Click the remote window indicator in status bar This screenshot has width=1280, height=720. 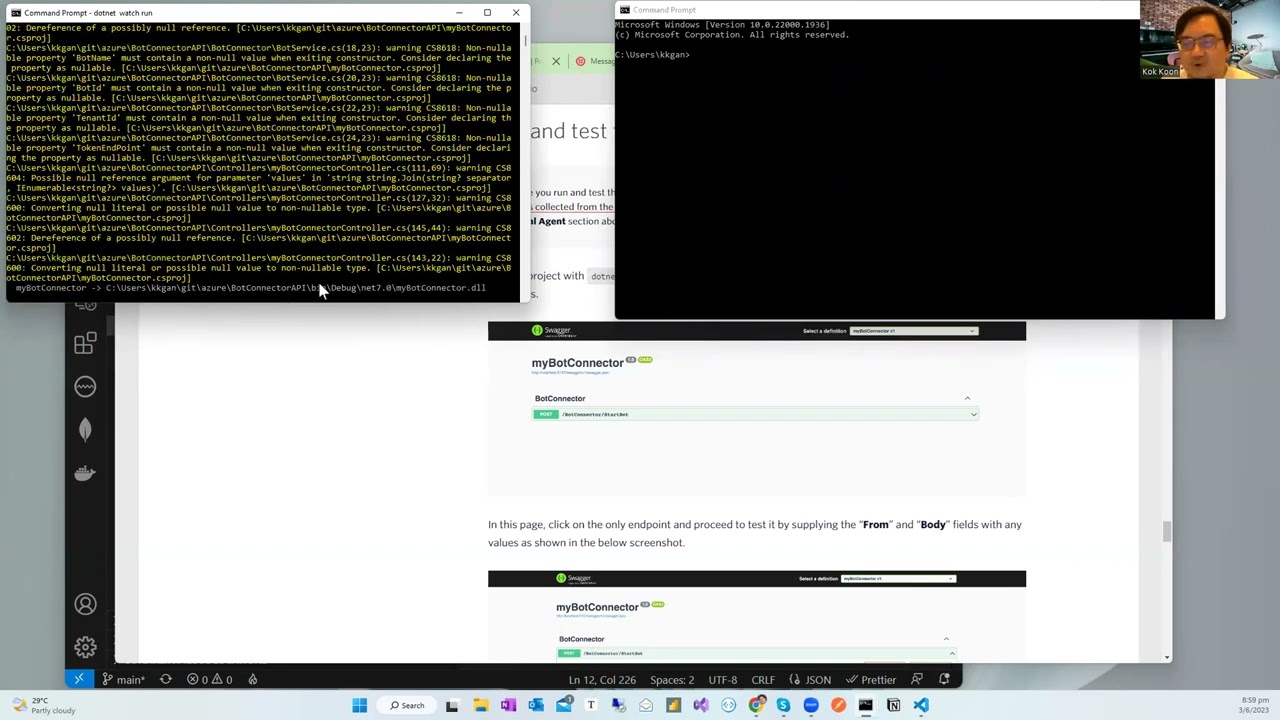tap(78, 679)
